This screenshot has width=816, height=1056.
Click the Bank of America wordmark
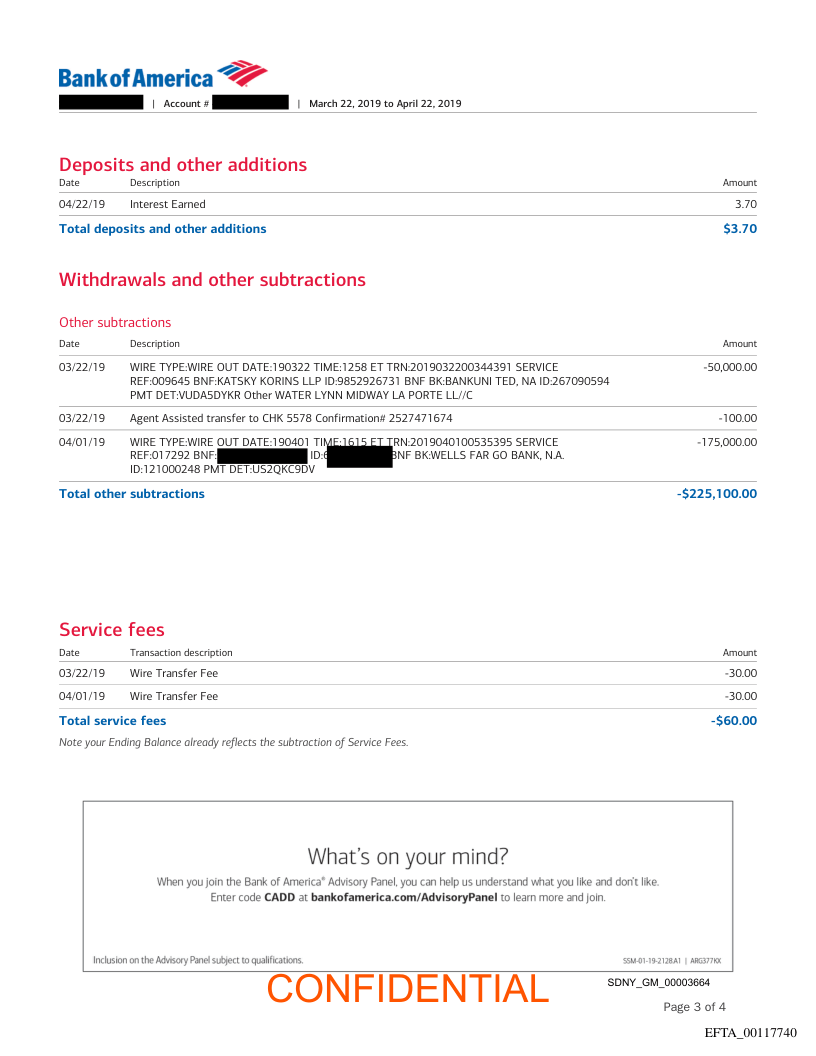coord(136,78)
